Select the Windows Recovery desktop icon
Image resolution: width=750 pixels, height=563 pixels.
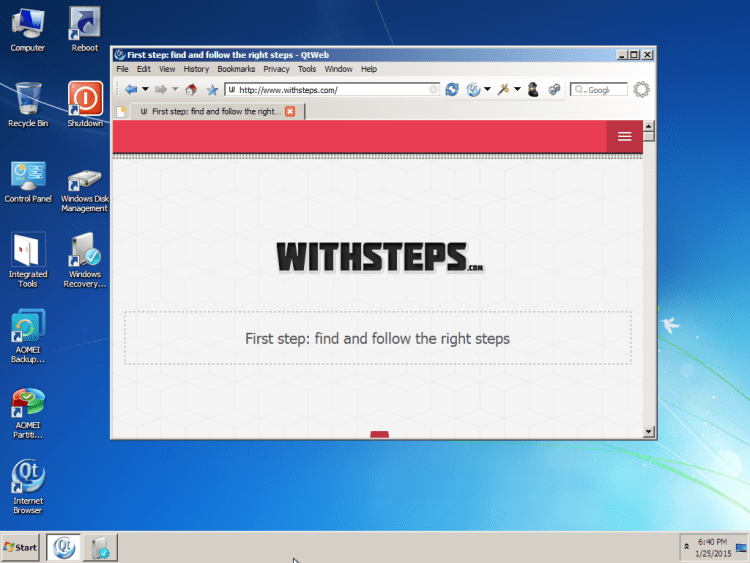[x=85, y=261]
